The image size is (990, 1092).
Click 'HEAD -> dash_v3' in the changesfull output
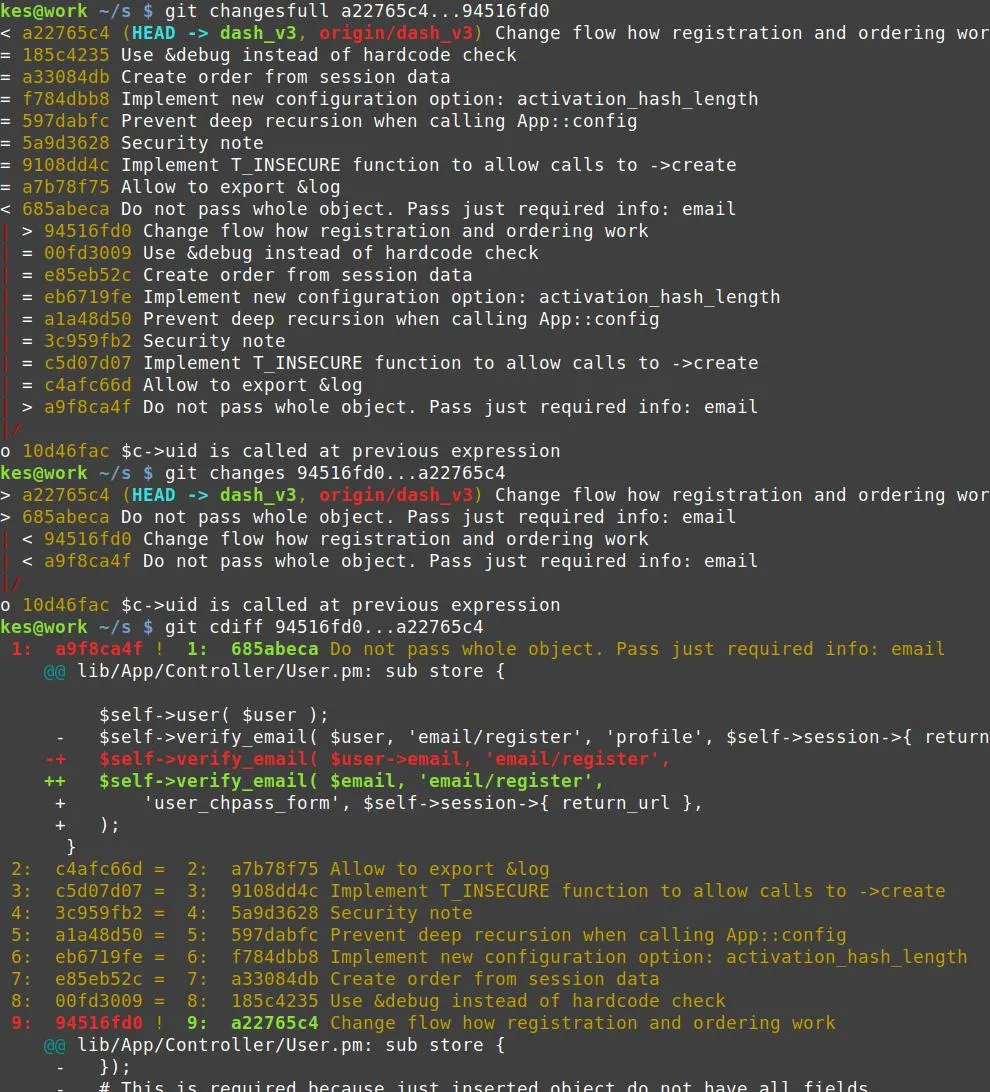coord(214,33)
